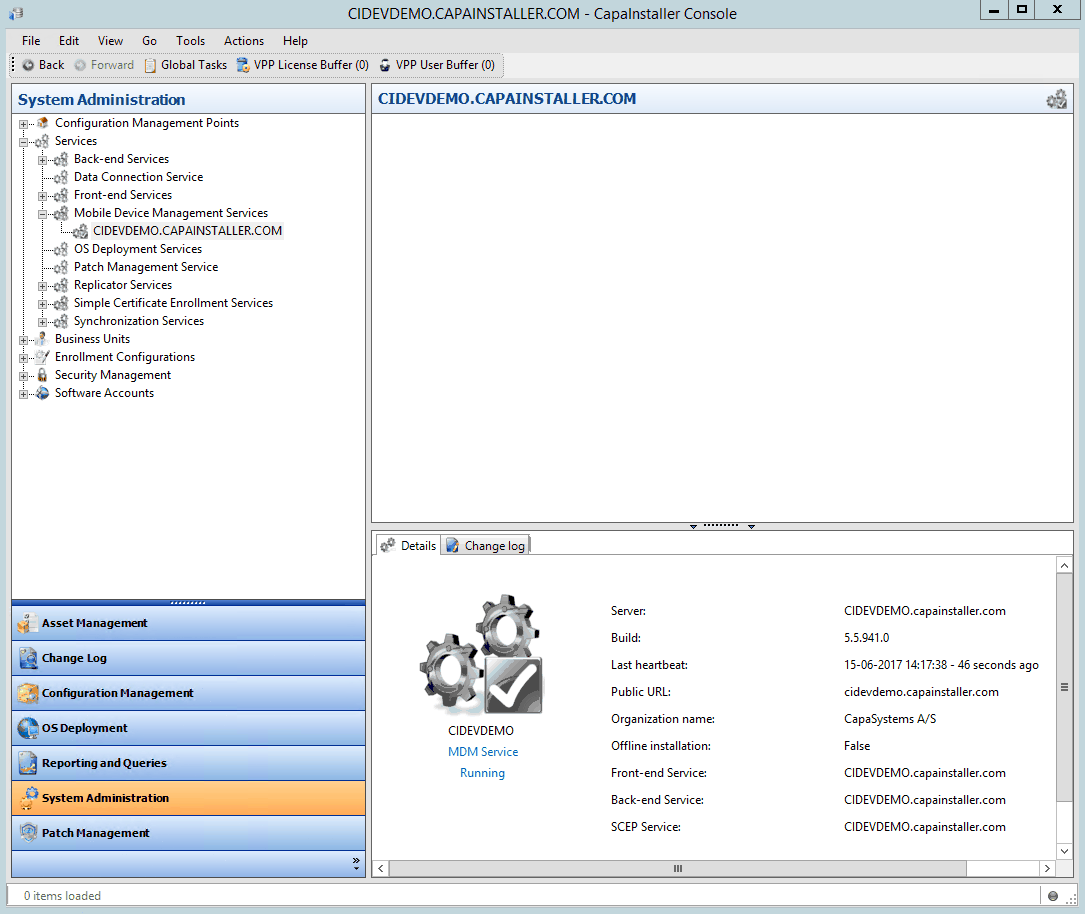Click the Back arrow icon
This screenshot has width=1085, height=914.
(x=28, y=65)
